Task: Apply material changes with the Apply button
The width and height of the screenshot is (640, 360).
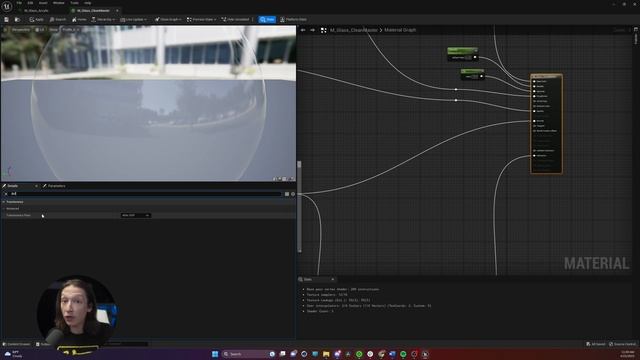Action: [36, 19]
